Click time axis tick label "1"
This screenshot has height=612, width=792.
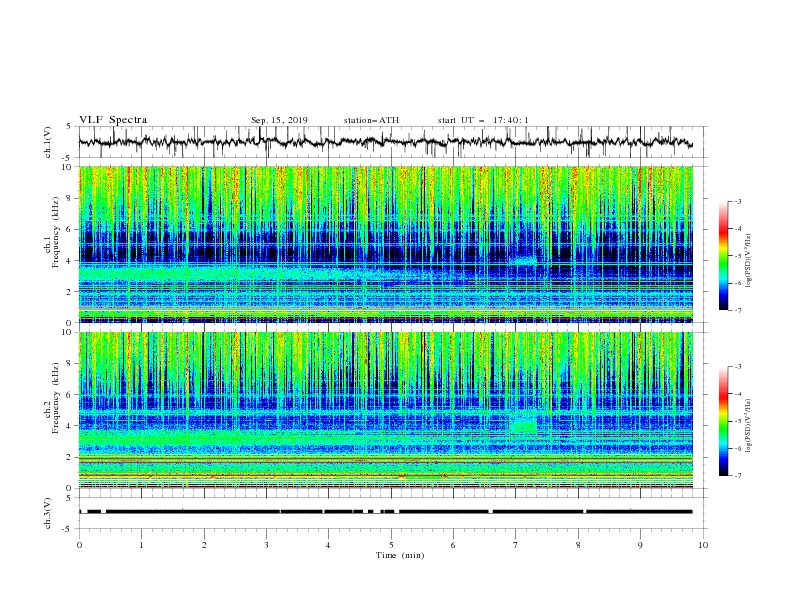tap(141, 545)
